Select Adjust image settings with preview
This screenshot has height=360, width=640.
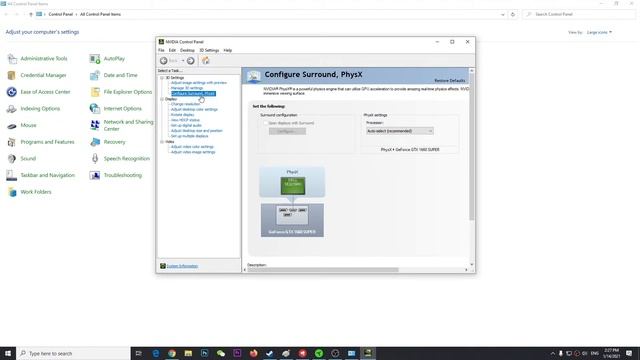coord(199,83)
